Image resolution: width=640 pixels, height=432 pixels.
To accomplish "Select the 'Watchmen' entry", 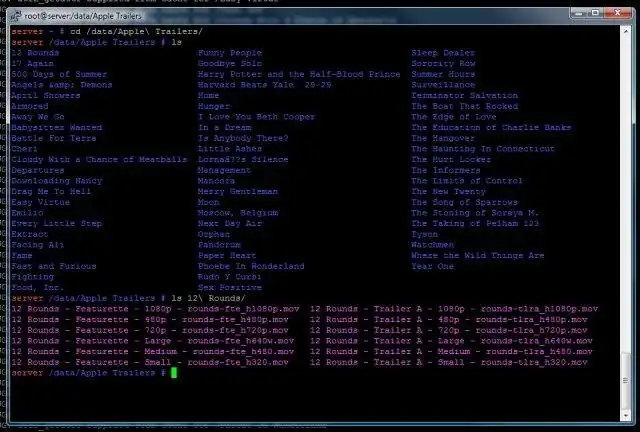I will tap(433, 245).
